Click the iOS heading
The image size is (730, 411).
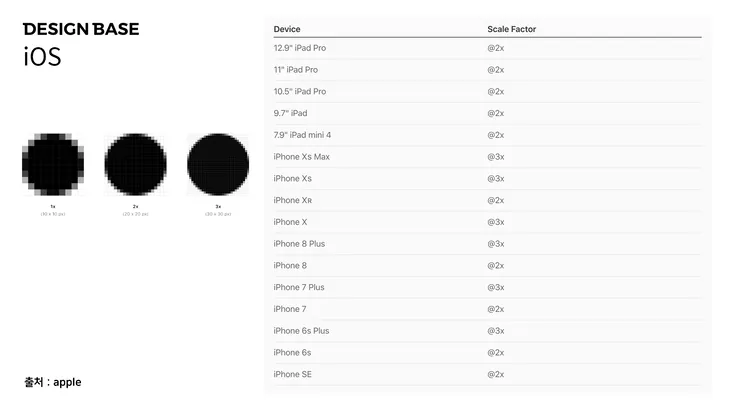coord(42,57)
